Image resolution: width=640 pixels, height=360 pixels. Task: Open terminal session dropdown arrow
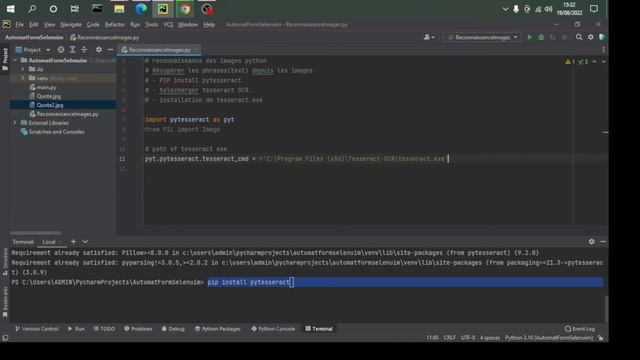(85, 242)
